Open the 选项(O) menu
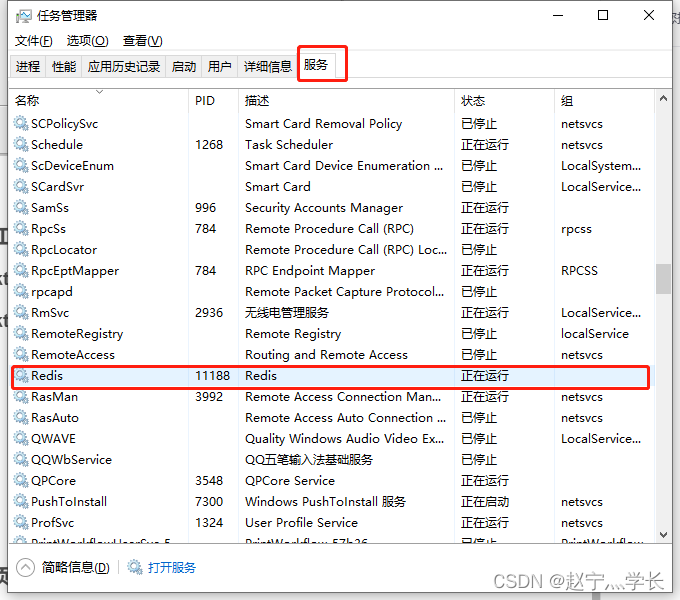The height and width of the screenshot is (600, 680). click(x=88, y=41)
